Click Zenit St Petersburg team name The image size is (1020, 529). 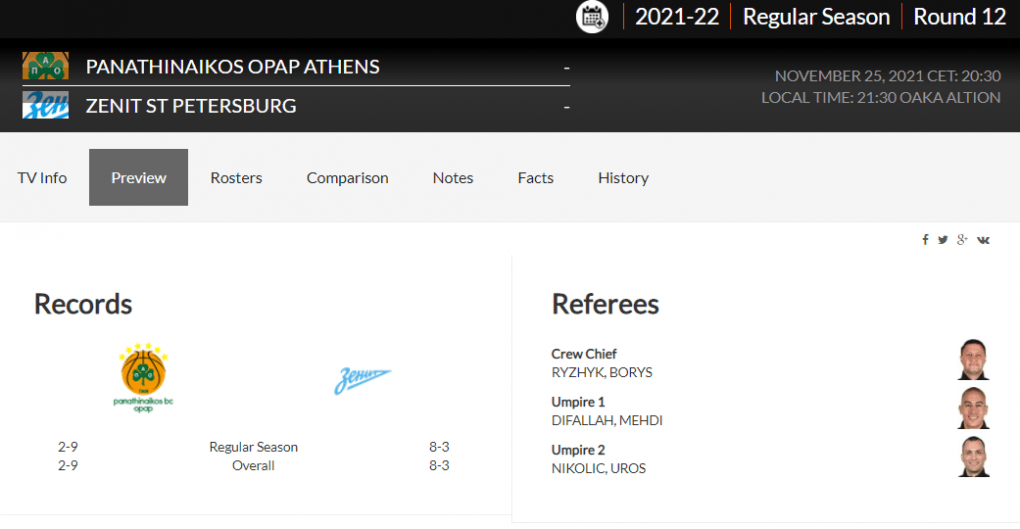(191, 106)
